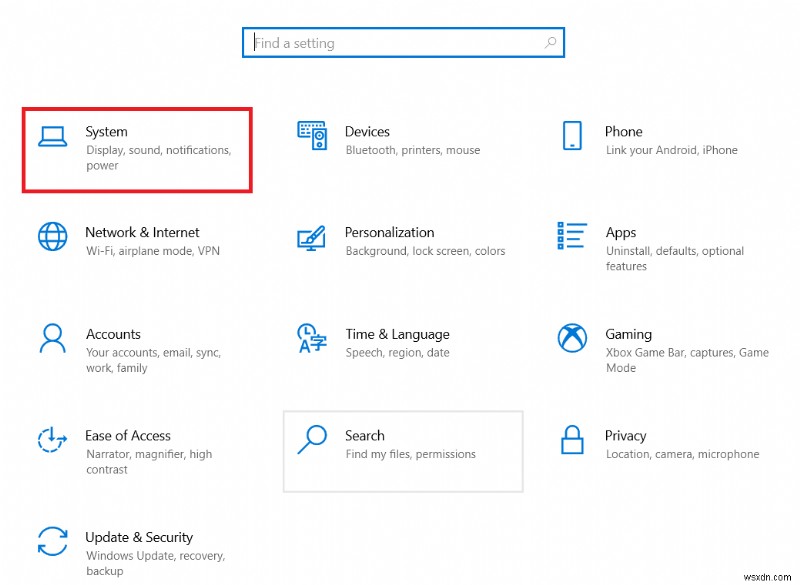Click the Find a setting field
The width and height of the screenshot is (800, 585).
[395, 43]
